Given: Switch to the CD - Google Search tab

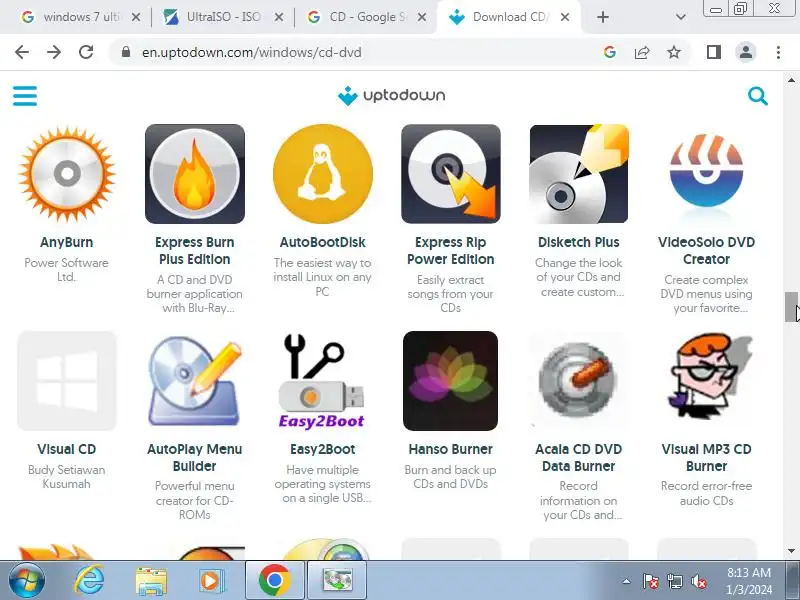Looking at the screenshot, I should tap(357, 17).
